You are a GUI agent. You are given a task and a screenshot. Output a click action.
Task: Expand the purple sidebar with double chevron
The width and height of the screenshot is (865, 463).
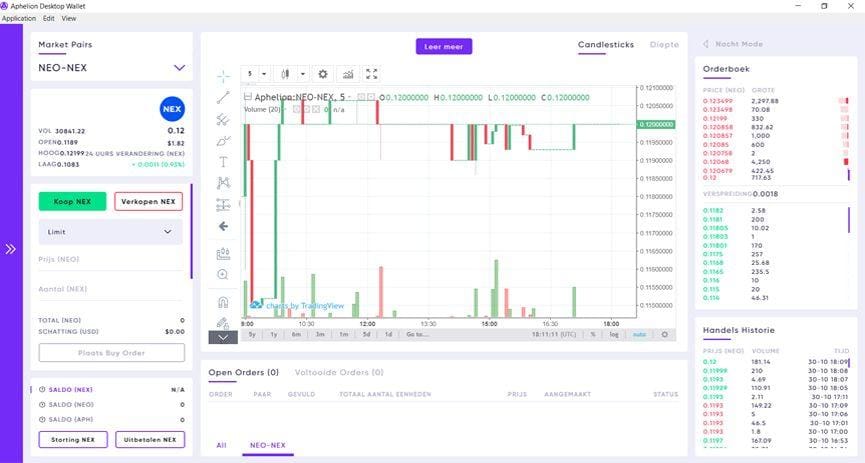10,249
